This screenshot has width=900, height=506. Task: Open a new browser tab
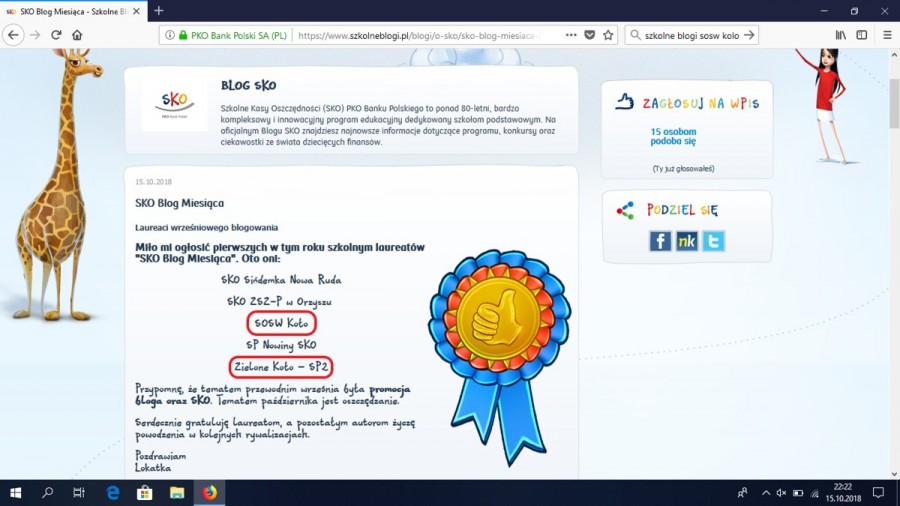pos(159,11)
